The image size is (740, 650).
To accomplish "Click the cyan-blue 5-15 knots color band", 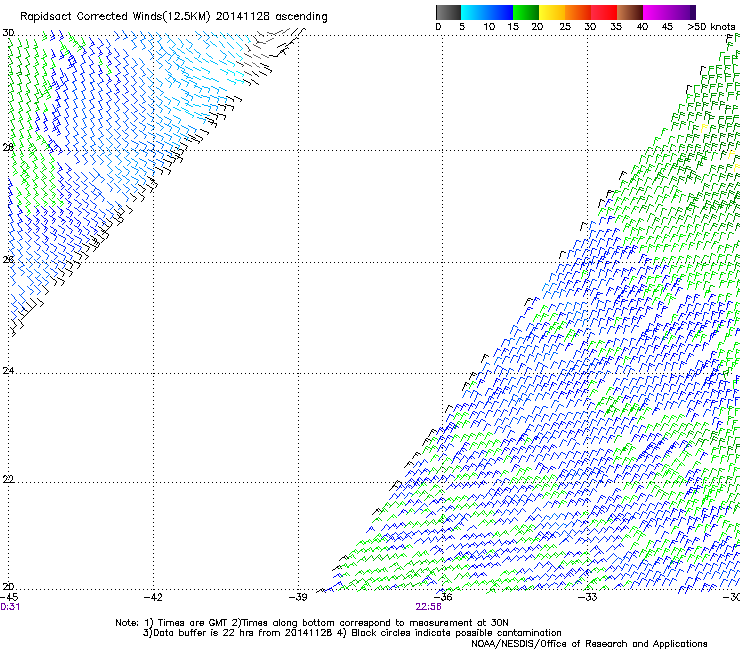I will click(487, 12).
